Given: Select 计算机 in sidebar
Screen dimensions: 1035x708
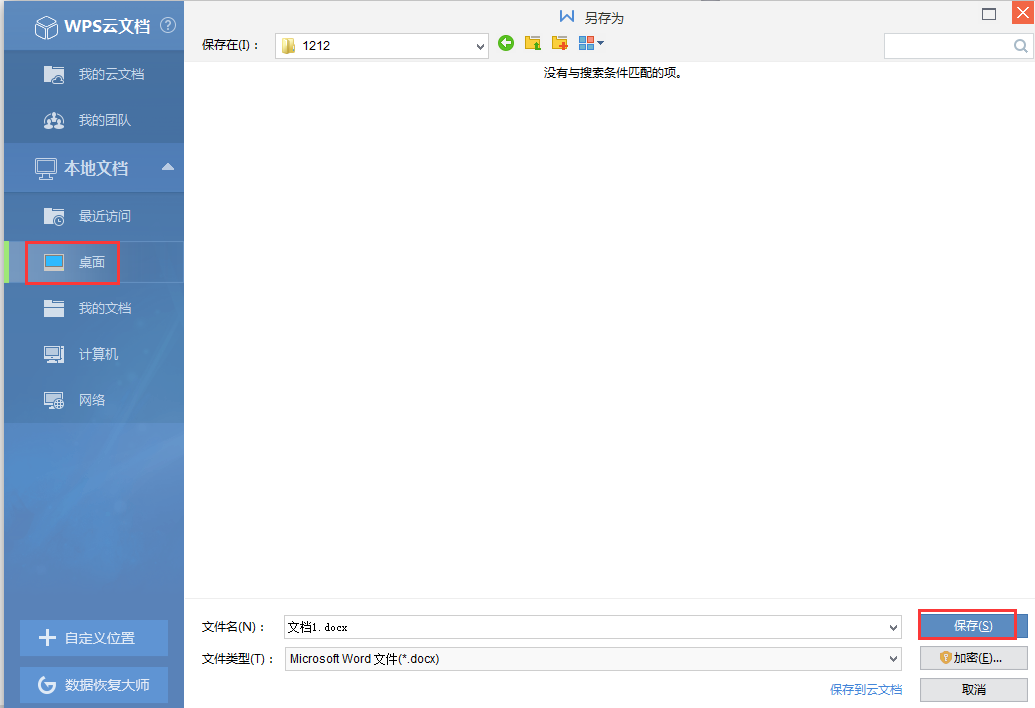Looking at the screenshot, I should pos(98,354).
